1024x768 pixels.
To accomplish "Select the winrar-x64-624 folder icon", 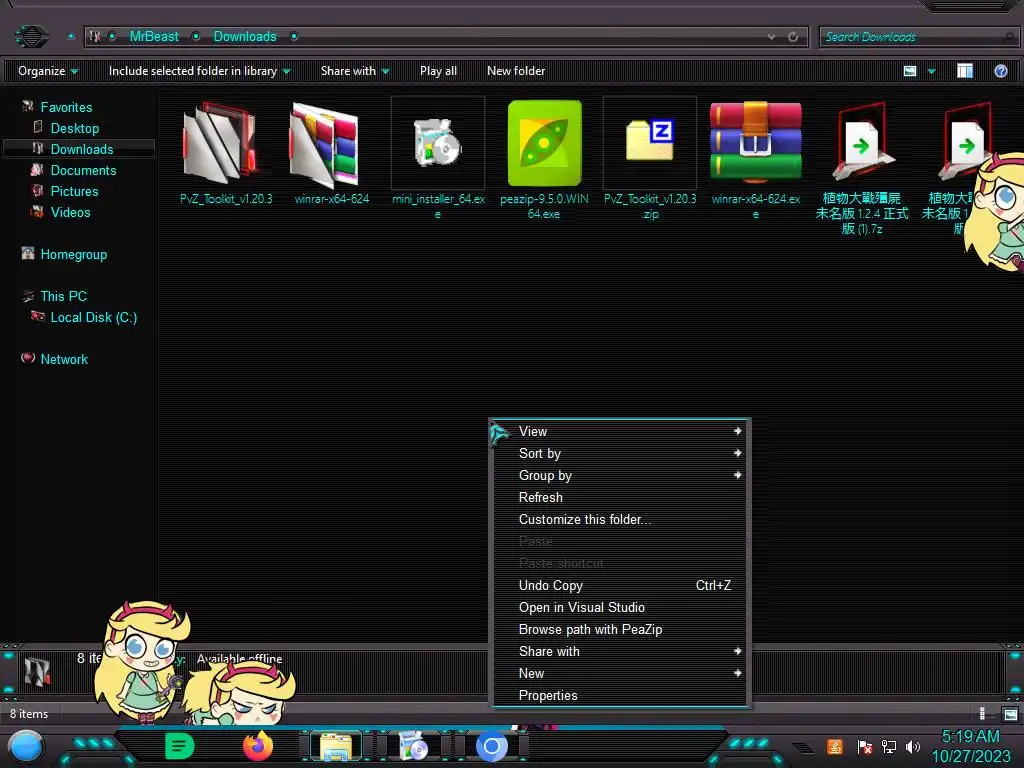I will pos(326,145).
